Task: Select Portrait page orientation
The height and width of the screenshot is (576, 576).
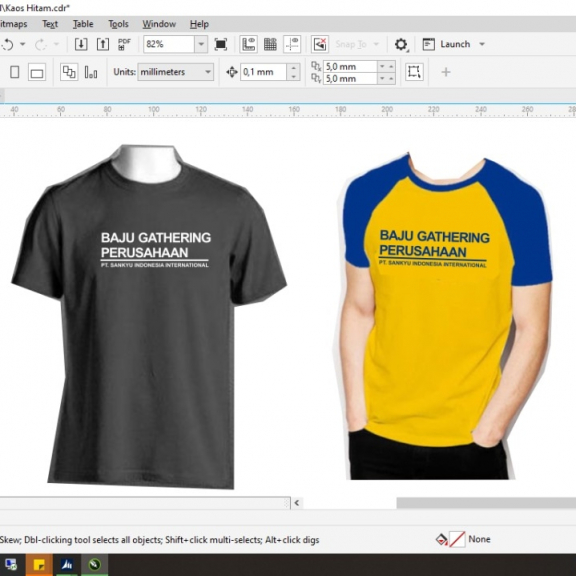Action: pos(15,72)
